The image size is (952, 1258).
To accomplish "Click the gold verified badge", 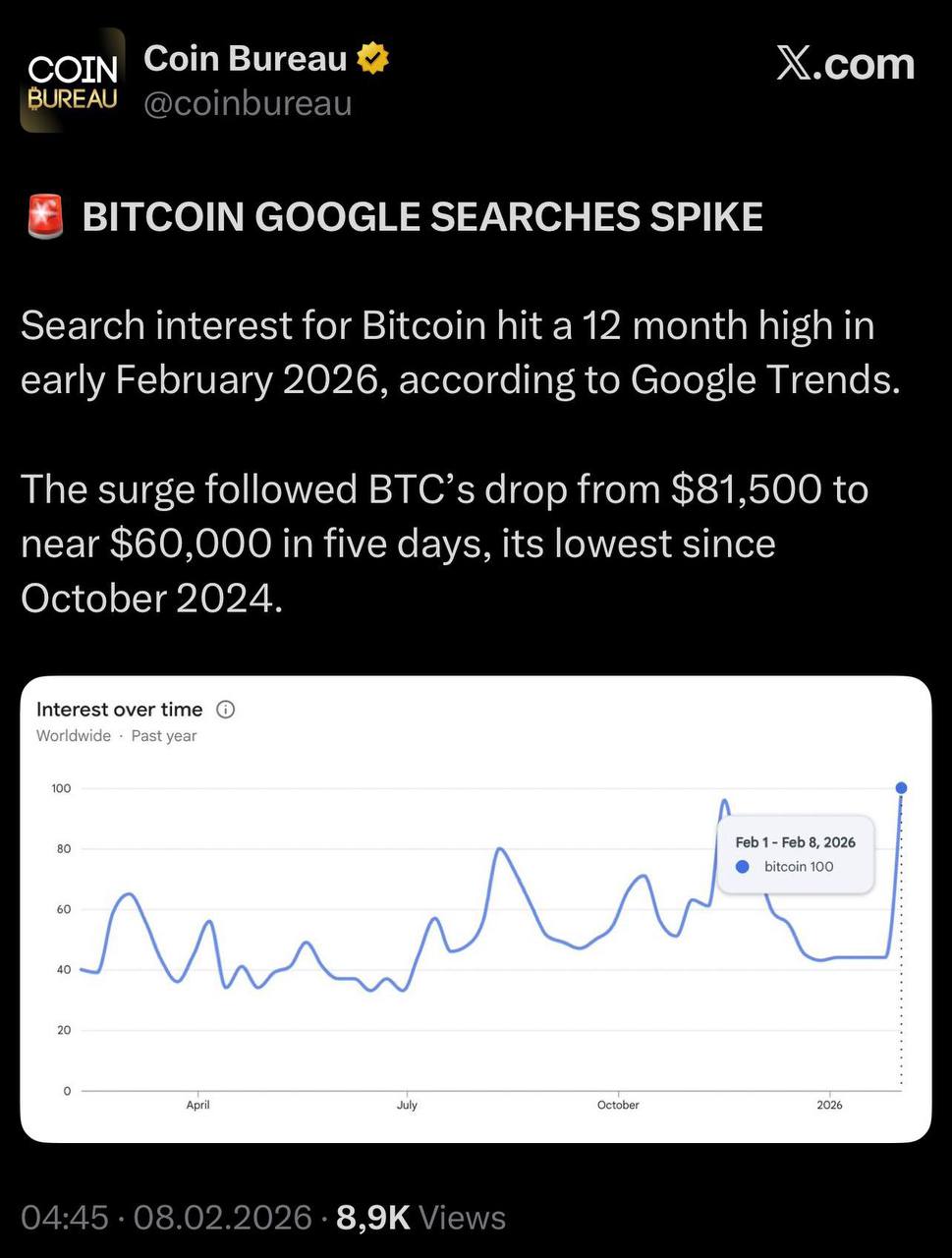I will (372, 59).
